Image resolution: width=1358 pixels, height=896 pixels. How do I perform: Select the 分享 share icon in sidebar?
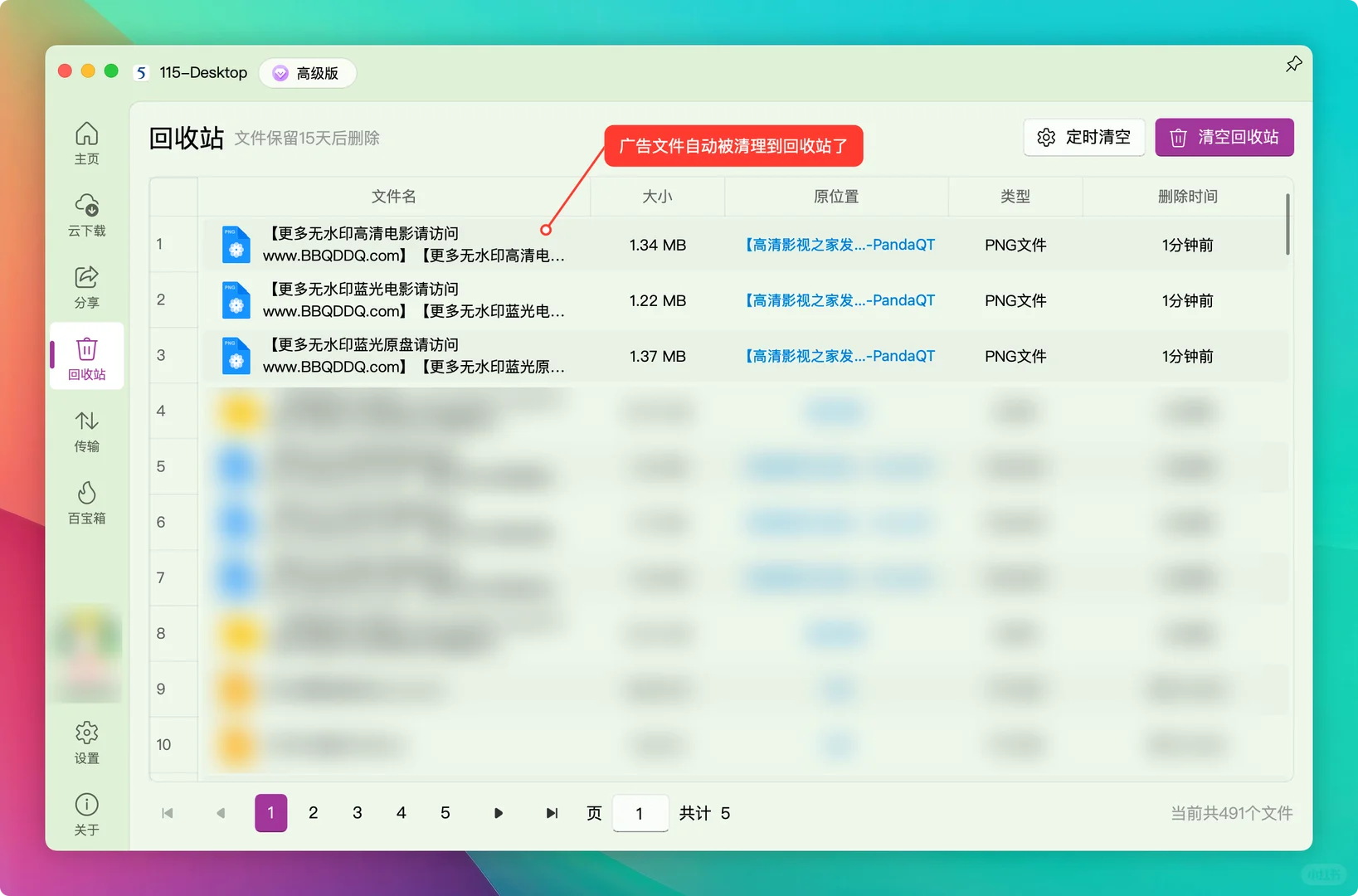pos(86,286)
